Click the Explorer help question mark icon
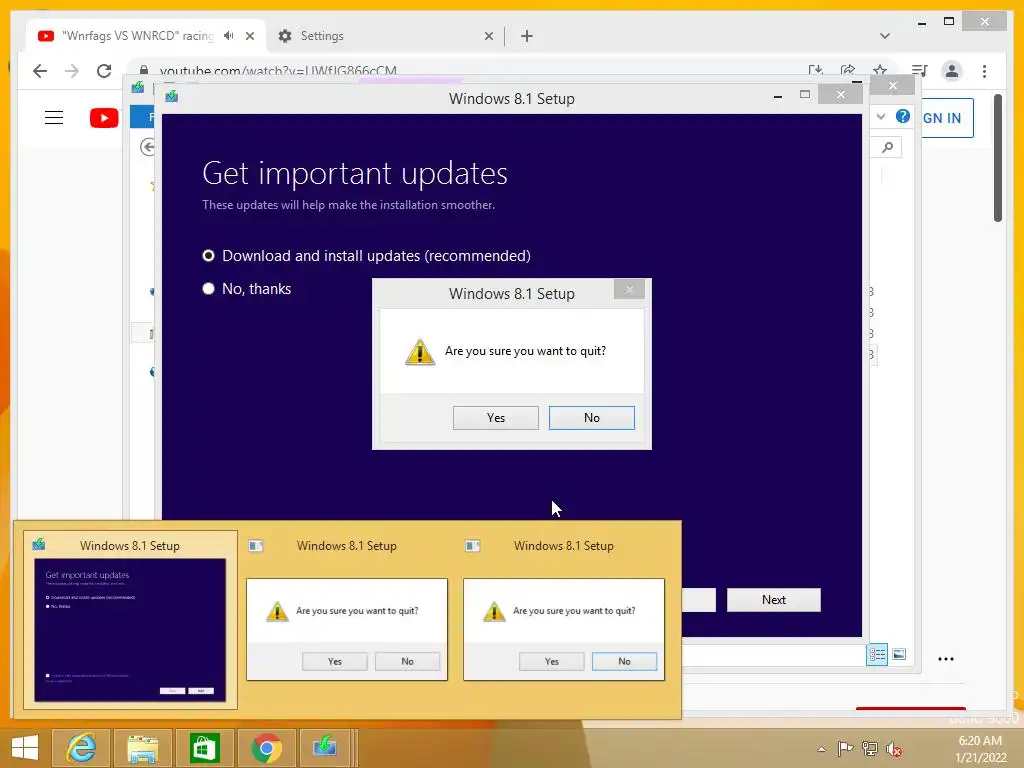 click(x=903, y=116)
